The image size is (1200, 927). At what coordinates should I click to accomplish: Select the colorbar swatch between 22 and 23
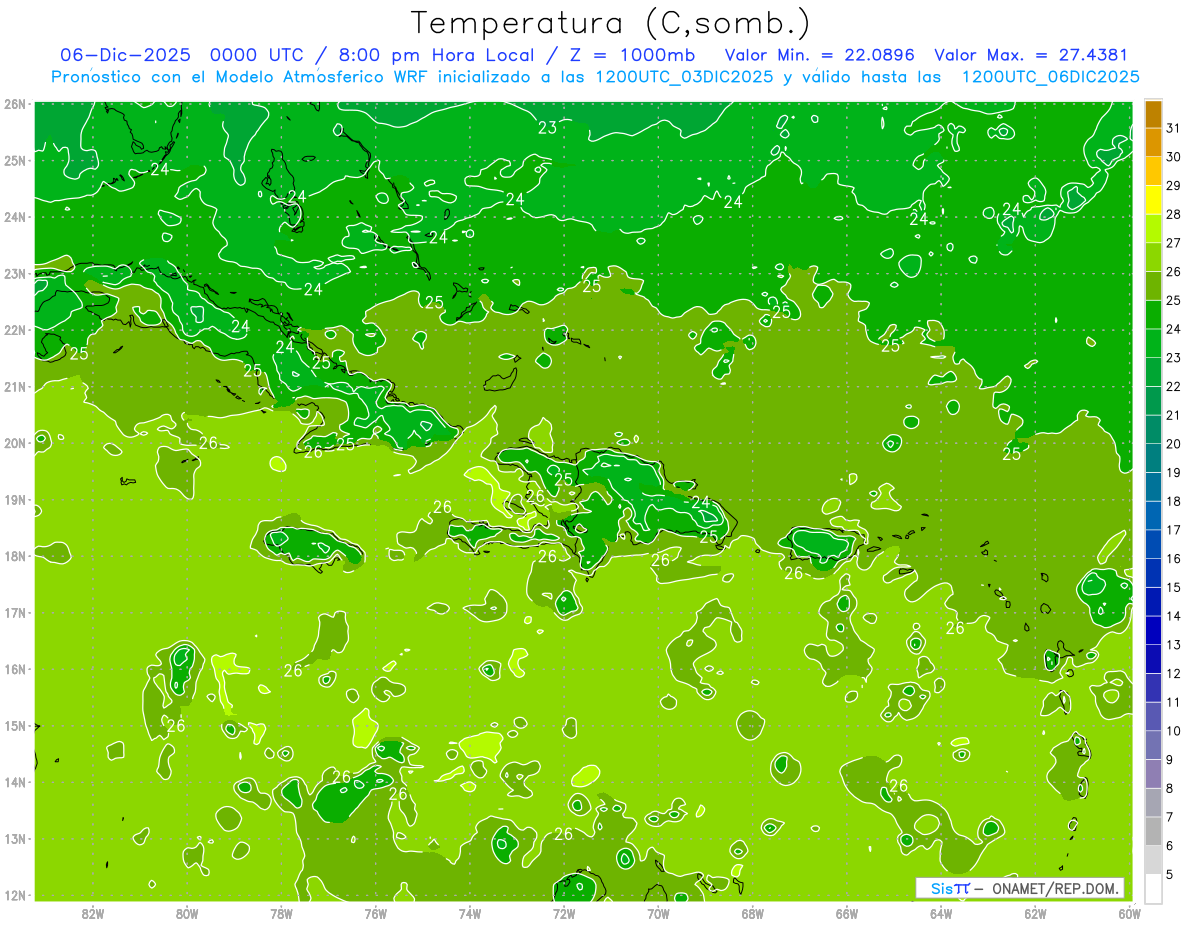click(x=1153, y=372)
